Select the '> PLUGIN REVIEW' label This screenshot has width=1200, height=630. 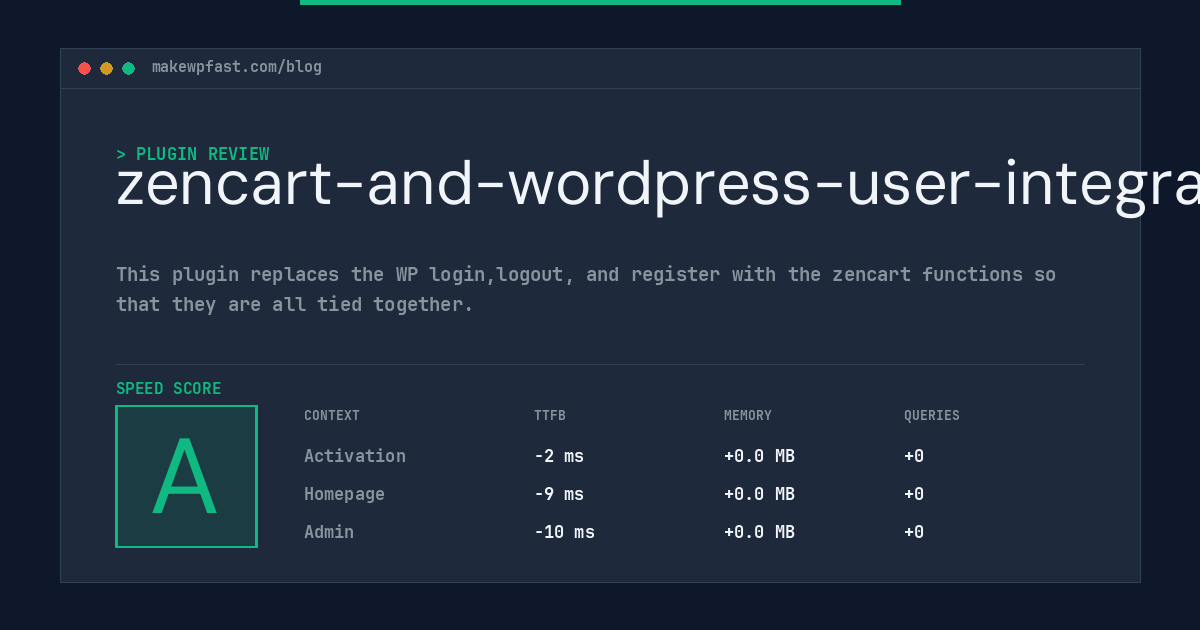pos(193,154)
